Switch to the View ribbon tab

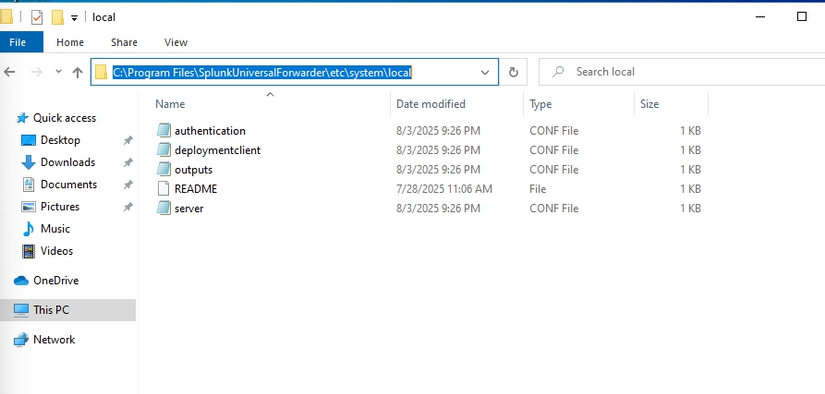click(x=176, y=42)
